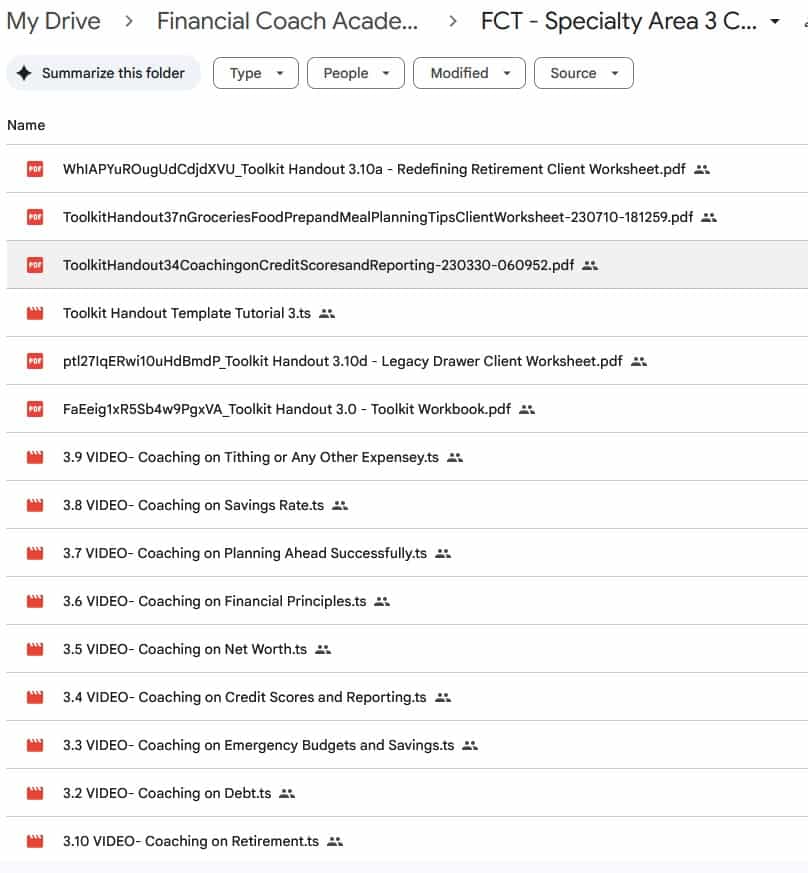The width and height of the screenshot is (808, 873).
Task: Click PDF icon beside Toolkit Workbook file
Action: (35, 409)
